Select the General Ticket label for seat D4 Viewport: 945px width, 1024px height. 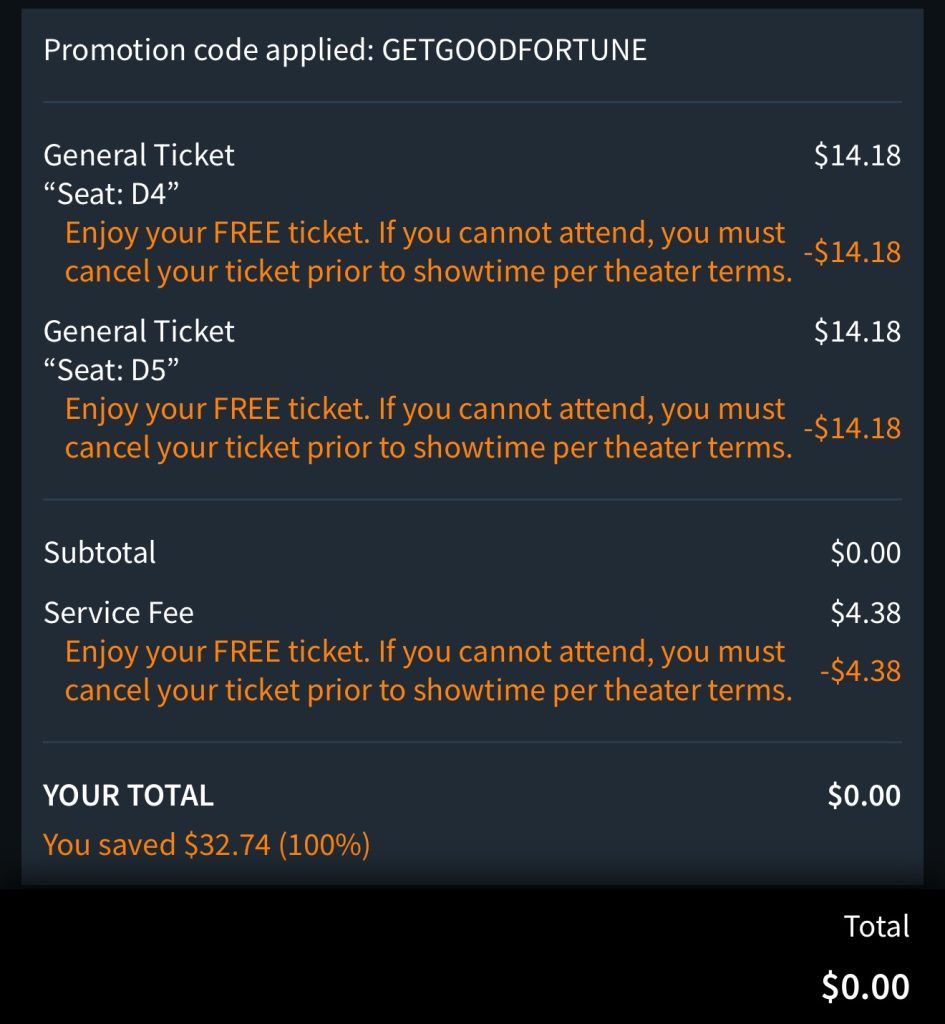tap(139, 155)
